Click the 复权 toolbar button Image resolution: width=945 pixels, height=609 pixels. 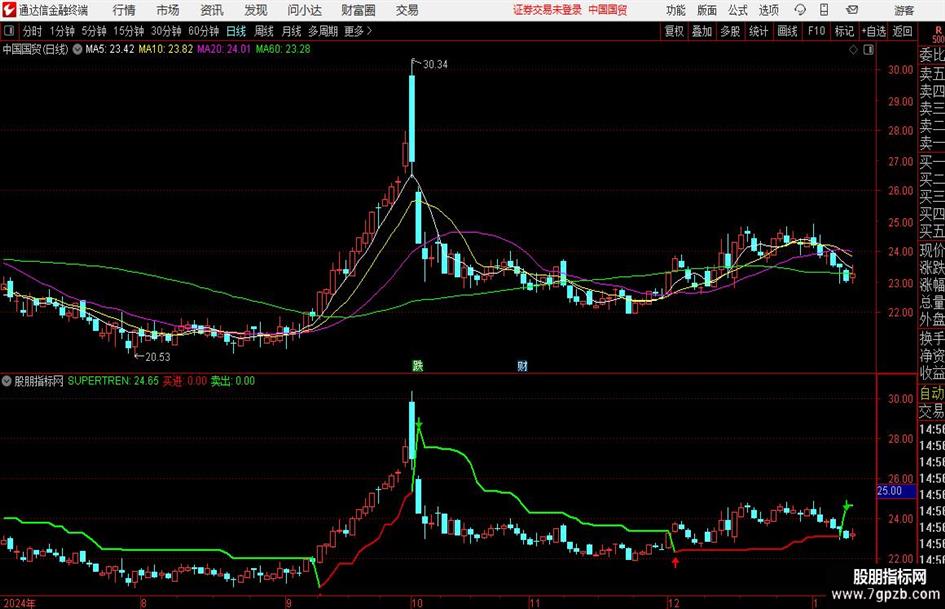pos(674,31)
